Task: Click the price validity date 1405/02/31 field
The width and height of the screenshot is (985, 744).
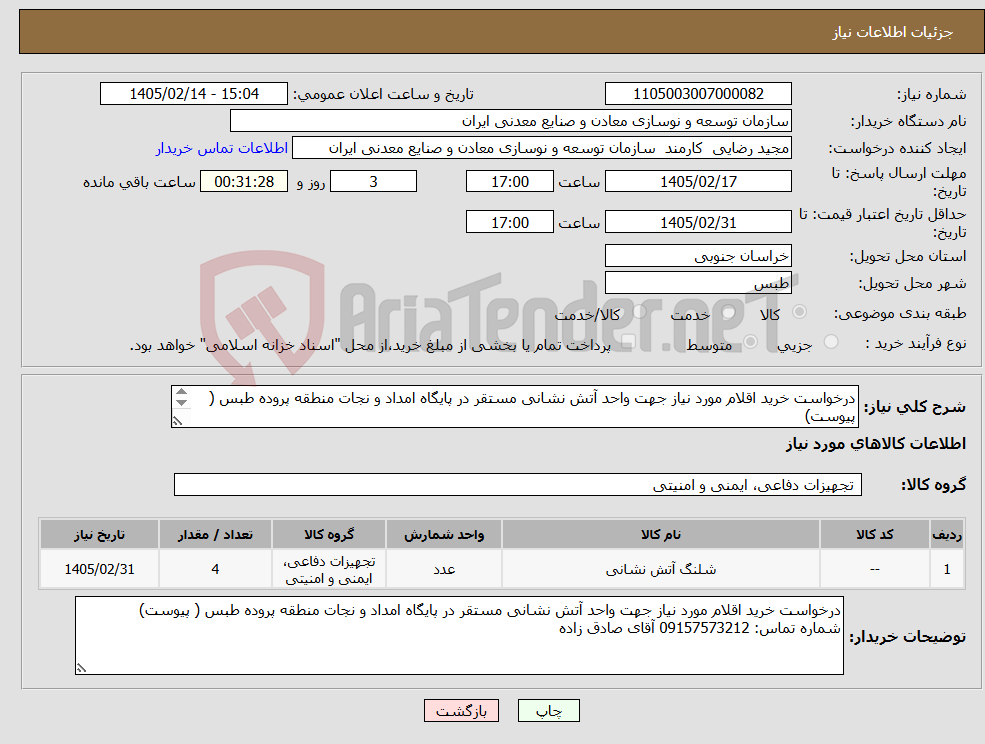Action: (x=698, y=222)
